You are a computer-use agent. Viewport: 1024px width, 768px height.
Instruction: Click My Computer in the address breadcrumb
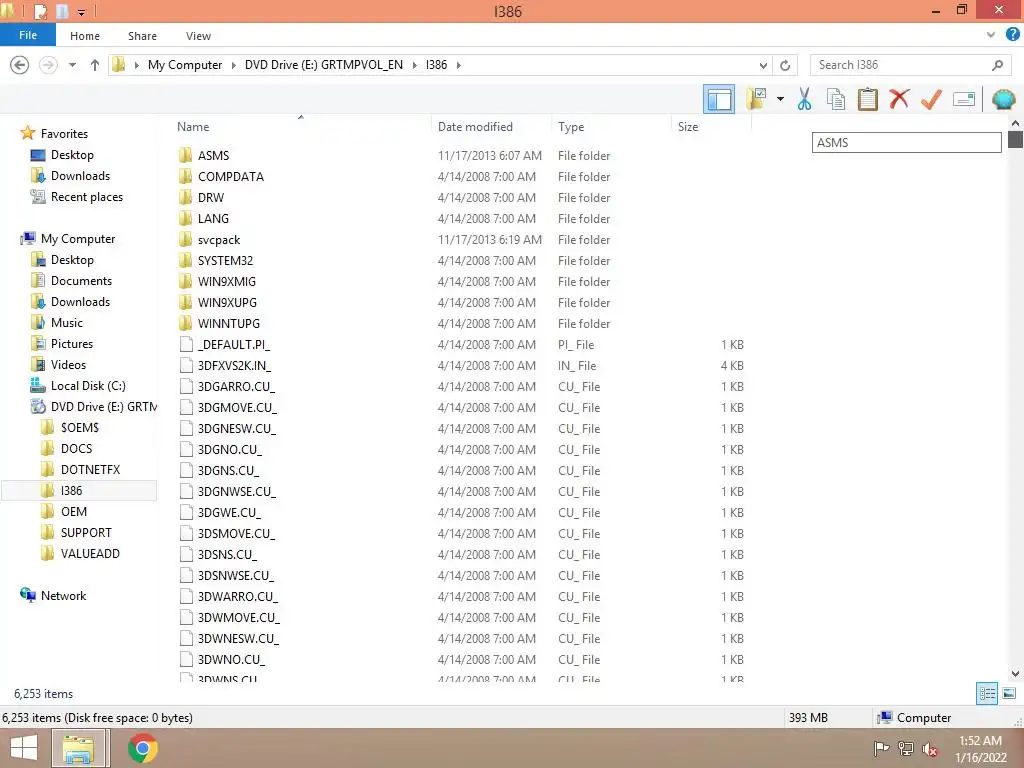[x=185, y=65]
